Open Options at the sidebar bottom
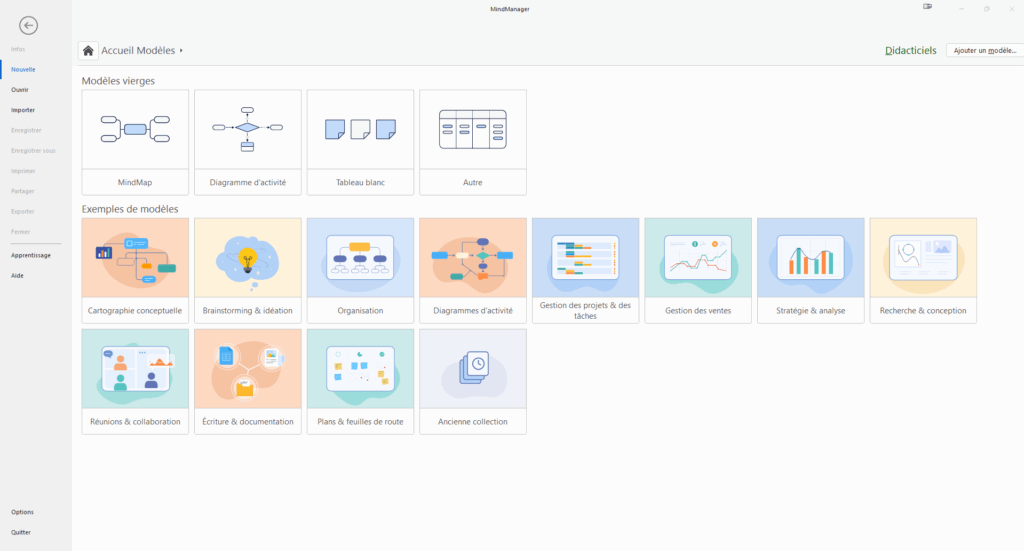Viewport: 1024px width, 551px height. [22, 512]
